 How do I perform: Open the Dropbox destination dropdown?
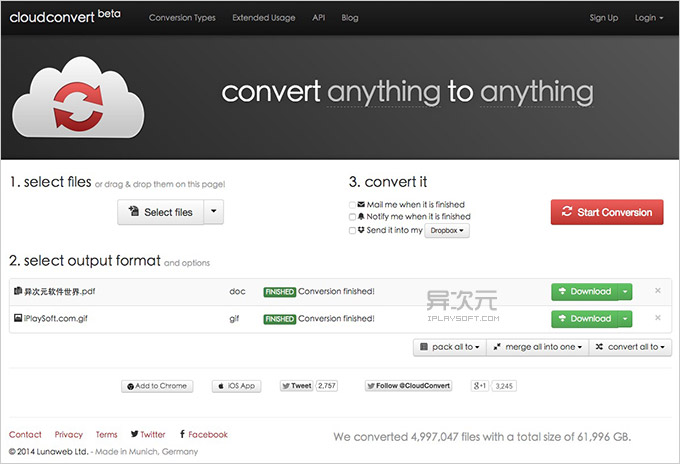click(x=447, y=230)
